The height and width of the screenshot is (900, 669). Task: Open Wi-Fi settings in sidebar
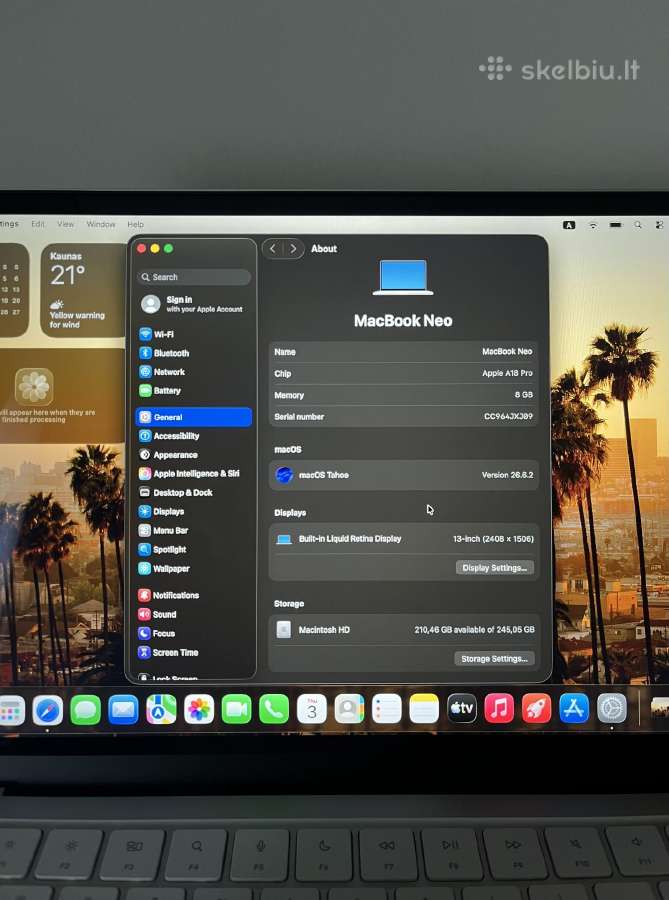194,334
